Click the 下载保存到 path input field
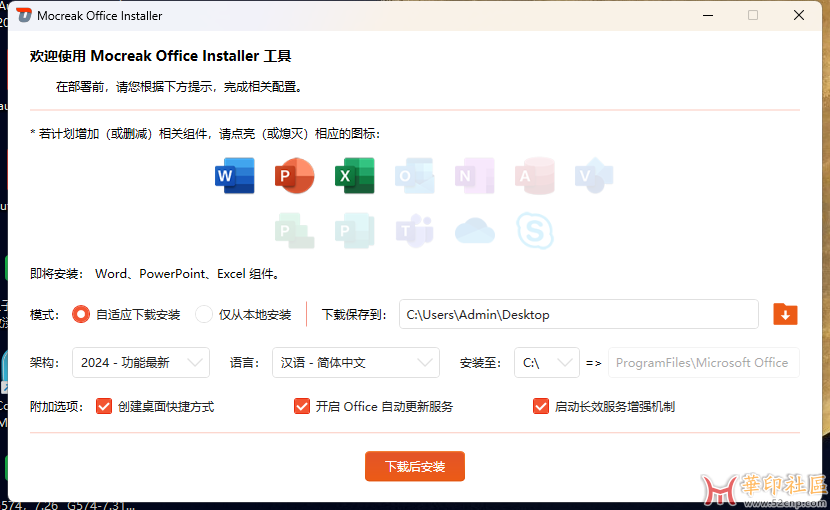Screen dimensions: 830x510 579,315
